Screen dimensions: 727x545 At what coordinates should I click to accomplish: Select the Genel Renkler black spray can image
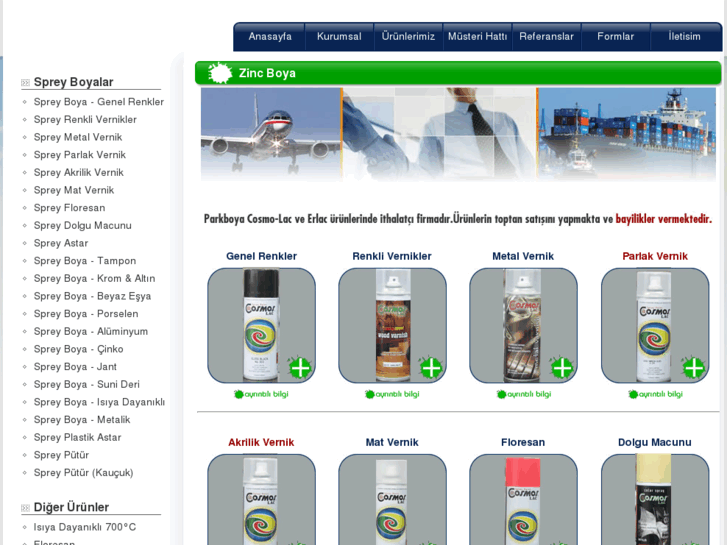point(261,325)
